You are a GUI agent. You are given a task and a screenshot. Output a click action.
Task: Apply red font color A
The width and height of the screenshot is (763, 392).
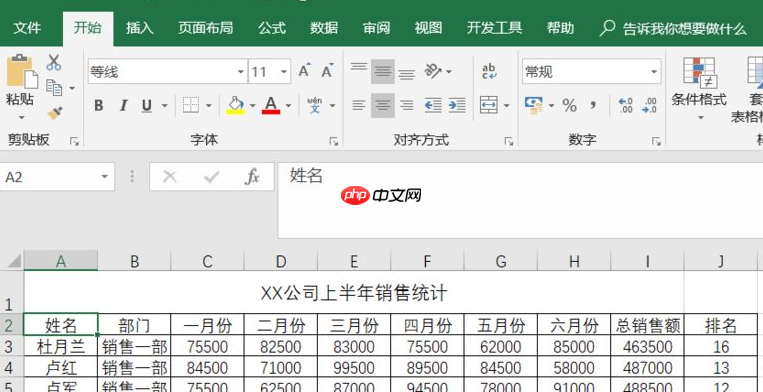coord(271,106)
